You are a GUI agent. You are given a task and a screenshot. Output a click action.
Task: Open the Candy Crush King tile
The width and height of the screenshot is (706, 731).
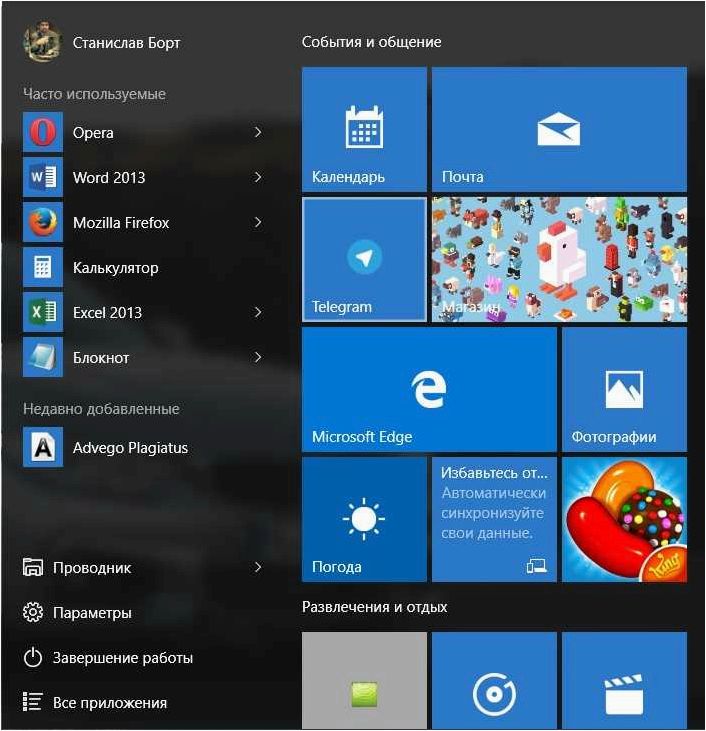(x=624, y=519)
